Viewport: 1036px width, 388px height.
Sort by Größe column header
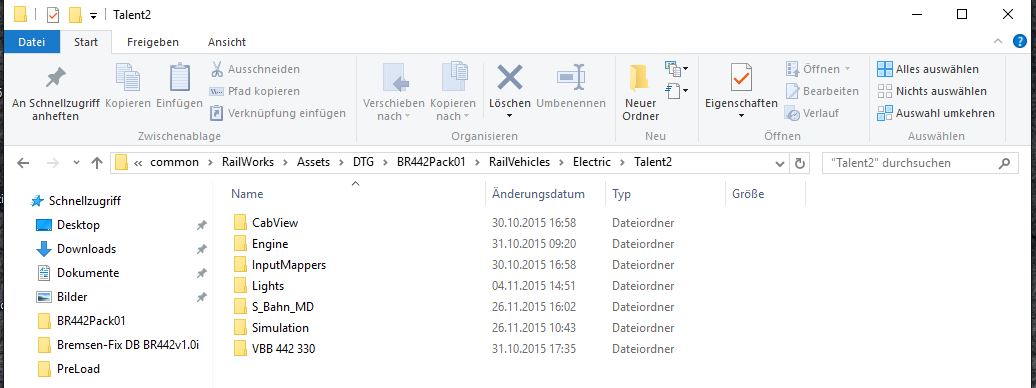click(x=748, y=194)
